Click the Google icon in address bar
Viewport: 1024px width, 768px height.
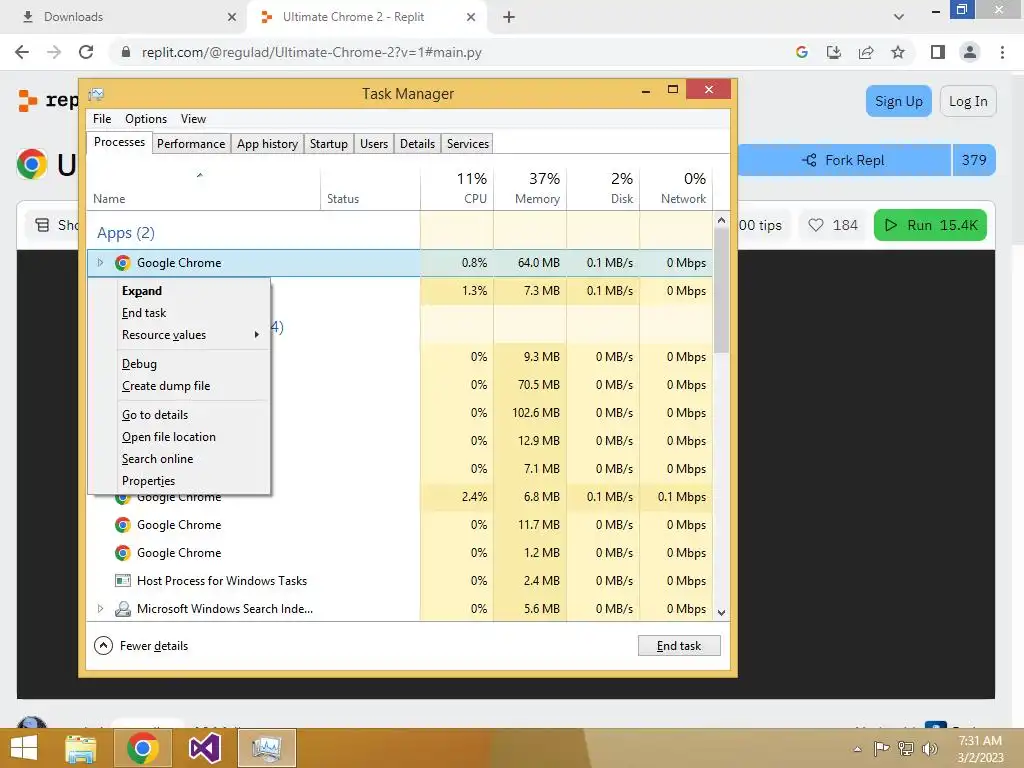802,52
